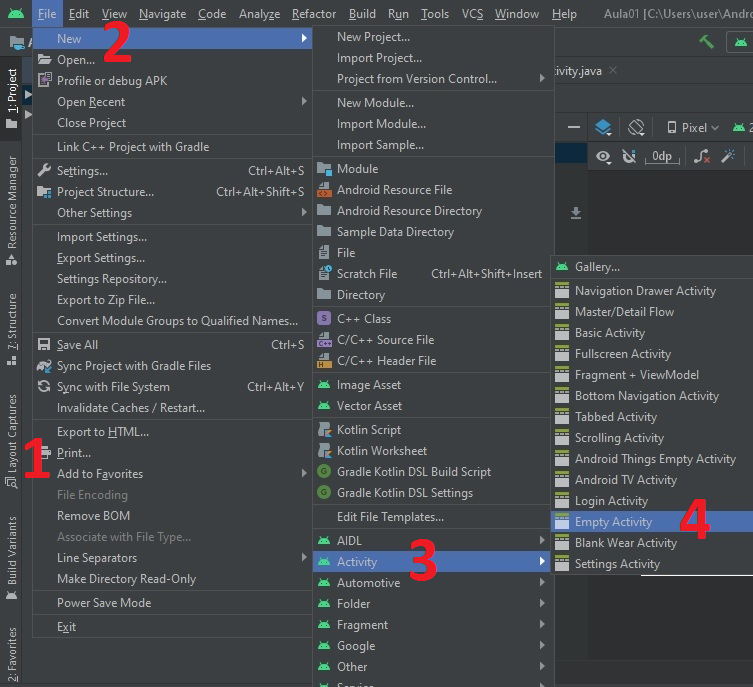The image size is (753, 687).
Task: Expand Other Settings submenu
Action: (x=172, y=213)
